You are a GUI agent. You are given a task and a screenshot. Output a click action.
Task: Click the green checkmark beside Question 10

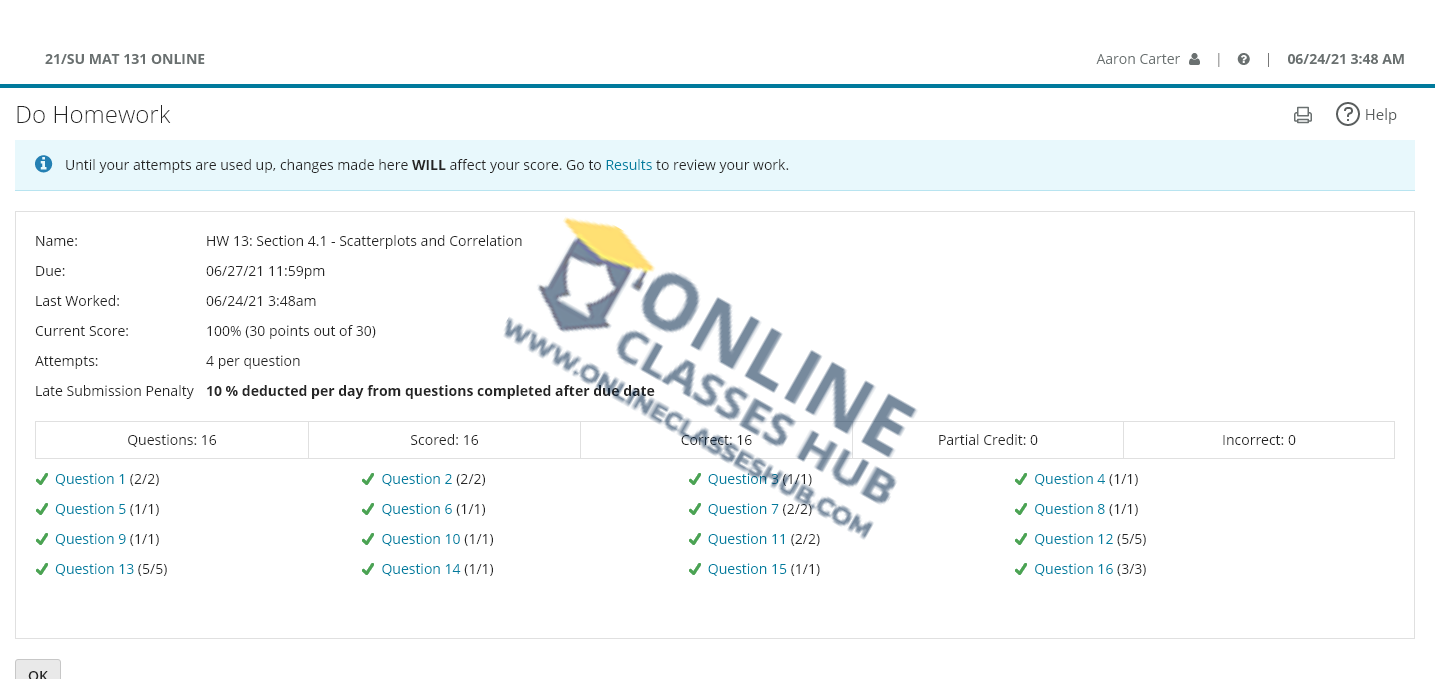(x=368, y=539)
